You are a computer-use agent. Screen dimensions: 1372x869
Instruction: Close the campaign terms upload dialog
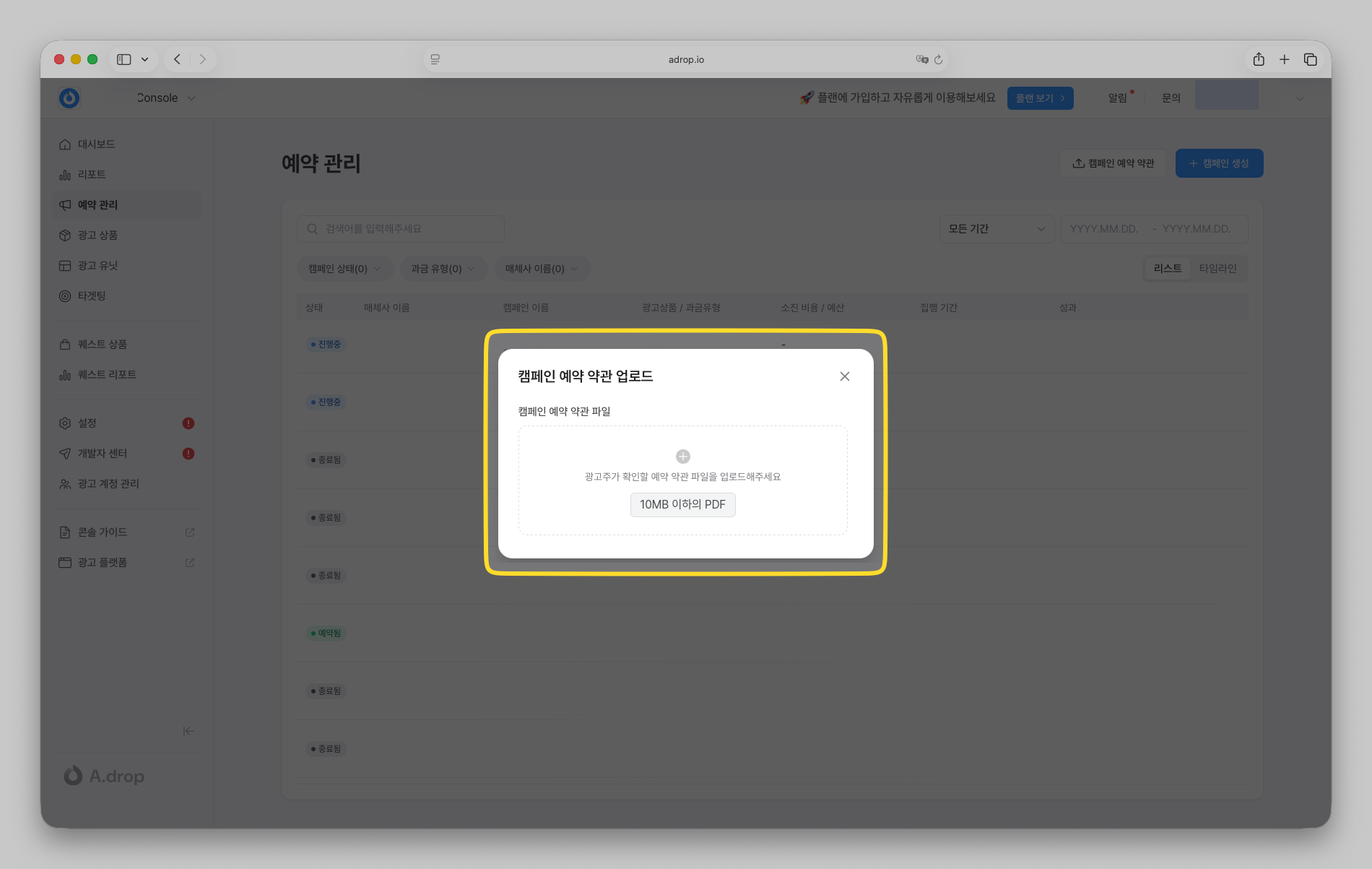(x=844, y=376)
